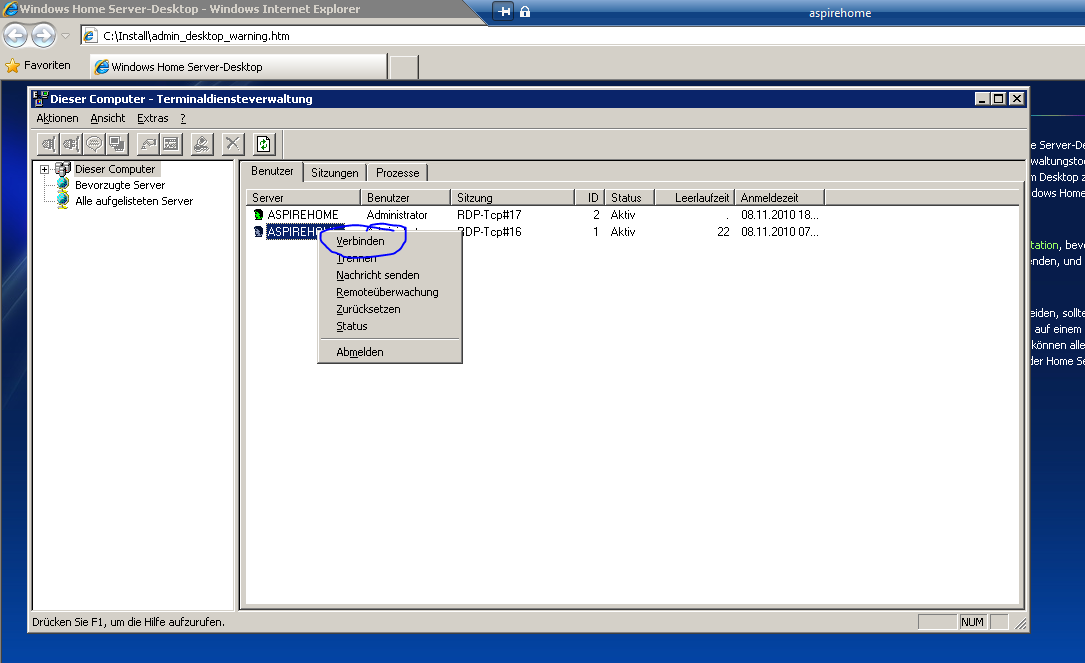Click the Internet Explorer back arrow button

pyautogui.click(x=16, y=35)
